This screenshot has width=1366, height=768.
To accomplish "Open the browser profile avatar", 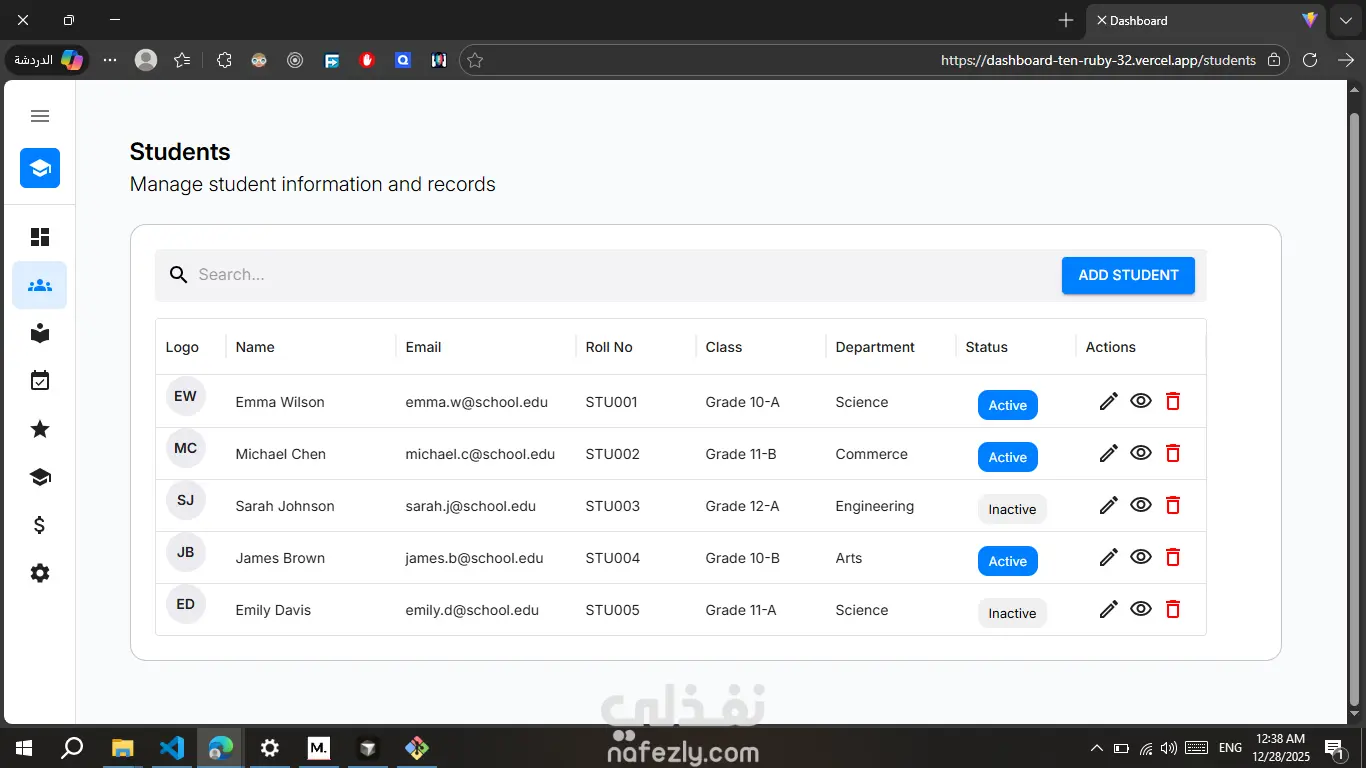I will click(x=146, y=60).
